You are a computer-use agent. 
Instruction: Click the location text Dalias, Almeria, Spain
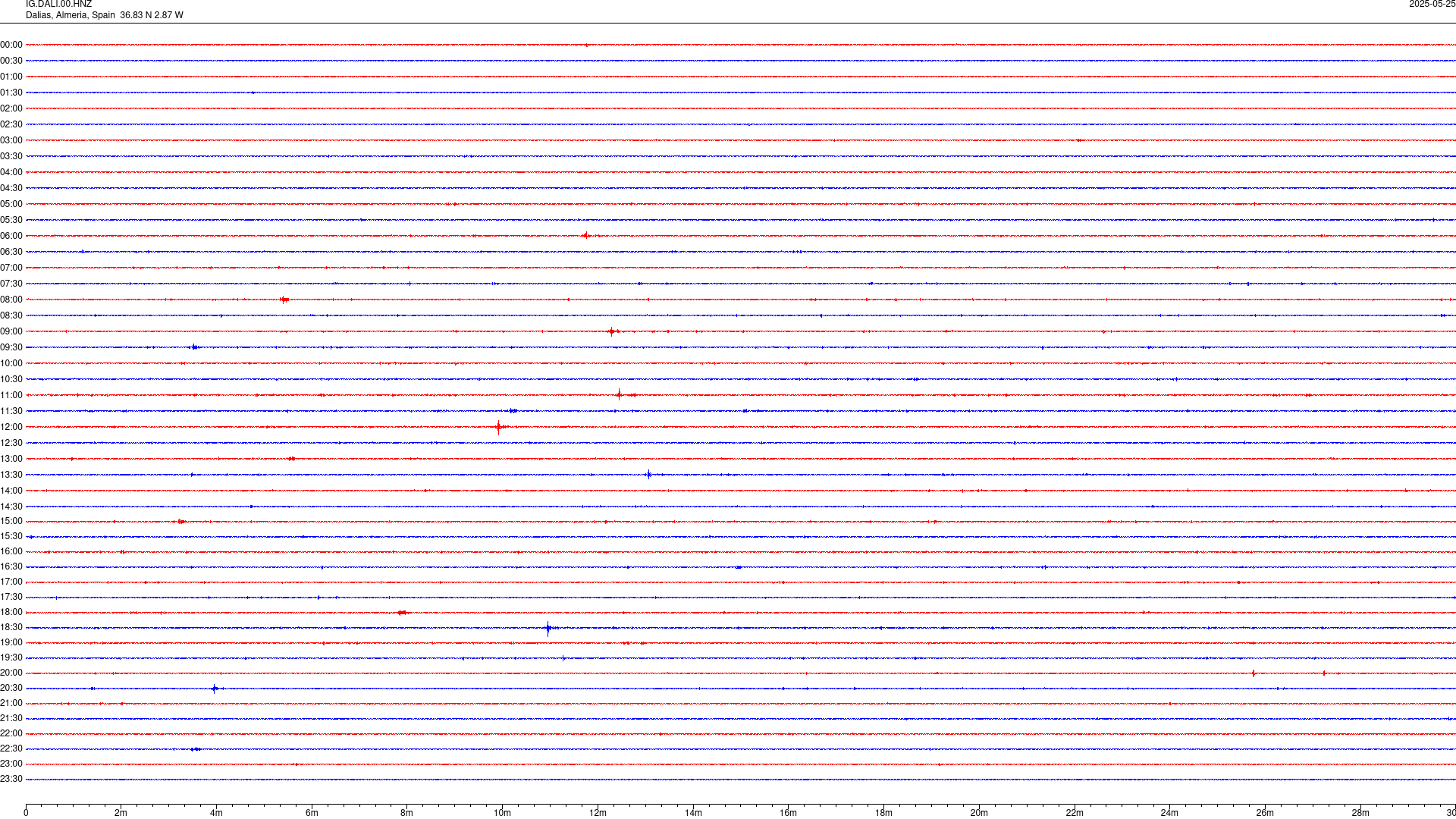coord(71,15)
